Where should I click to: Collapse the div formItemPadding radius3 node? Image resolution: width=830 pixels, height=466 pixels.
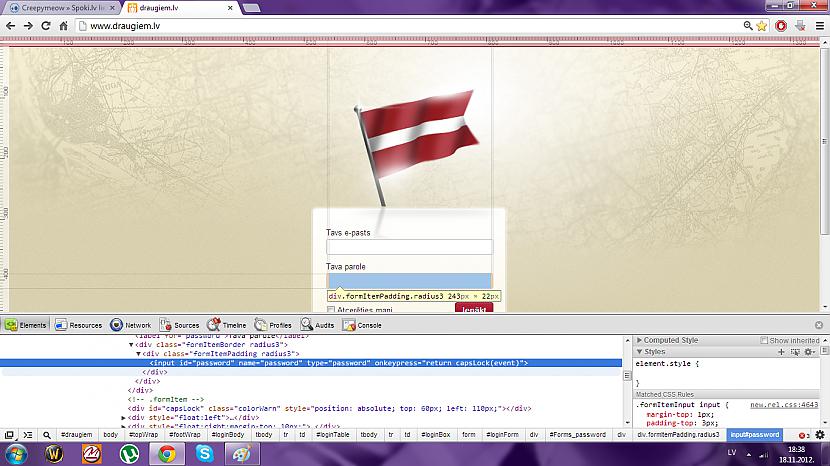[x=139, y=354]
